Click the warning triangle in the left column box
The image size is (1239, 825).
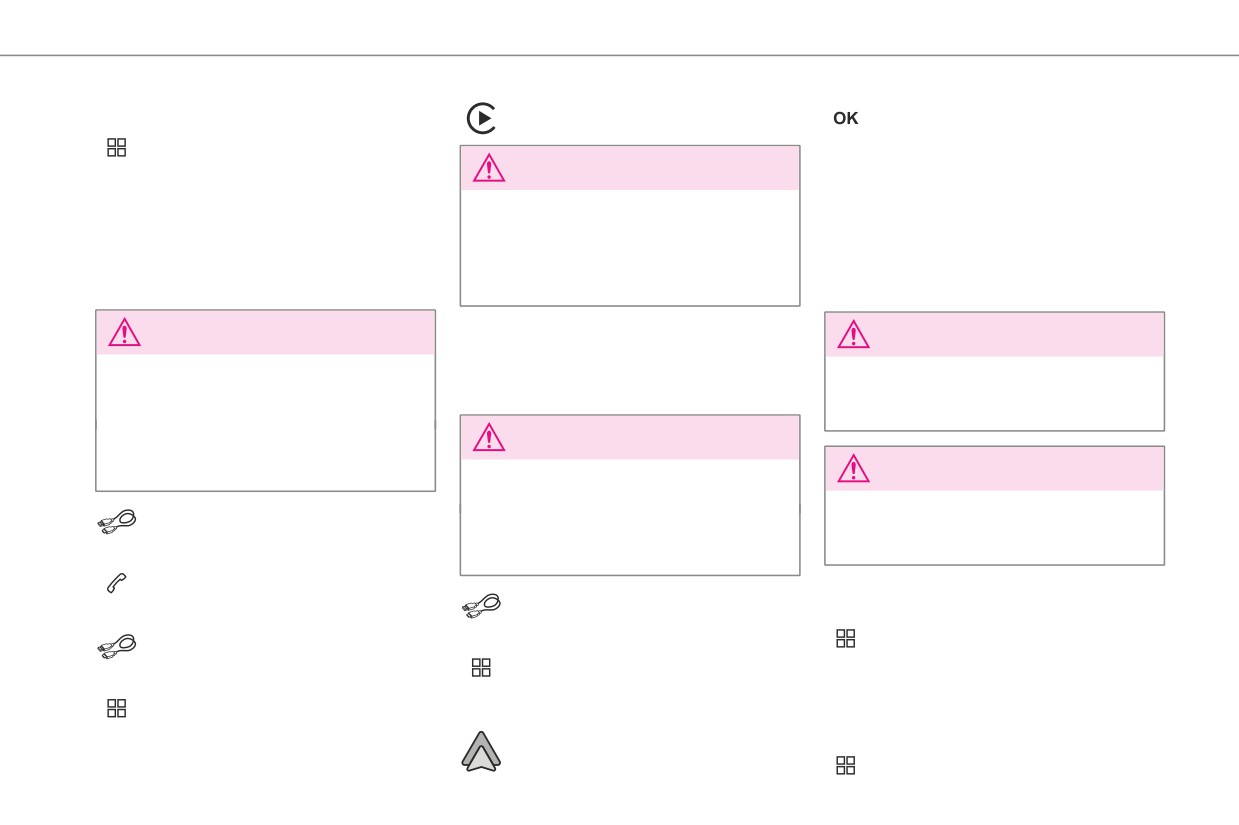[x=124, y=332]
